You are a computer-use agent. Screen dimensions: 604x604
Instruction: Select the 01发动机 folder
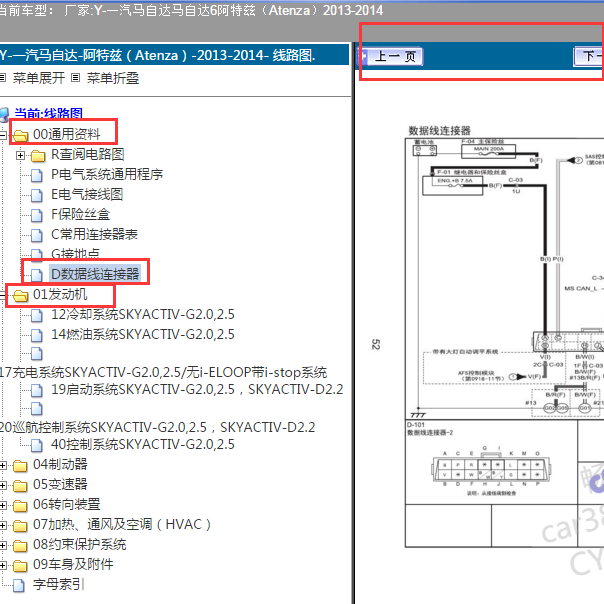[x=60, y=294]
